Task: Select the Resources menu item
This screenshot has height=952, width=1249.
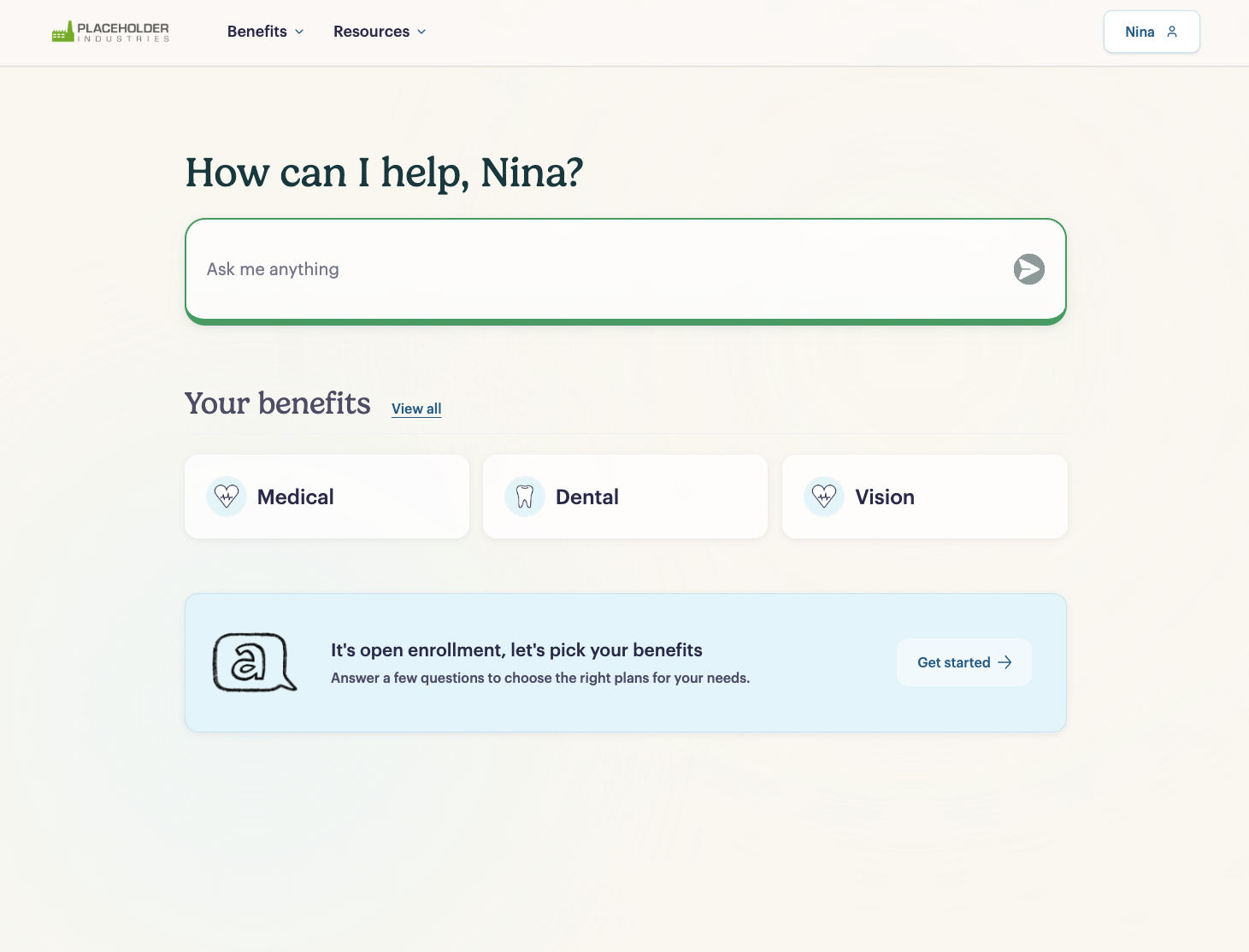Action: click(x=371, y=31)
